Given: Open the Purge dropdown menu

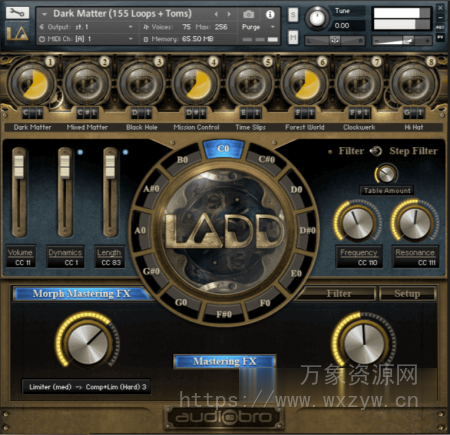Looking at the screenshot, I should tap(258, 27).
